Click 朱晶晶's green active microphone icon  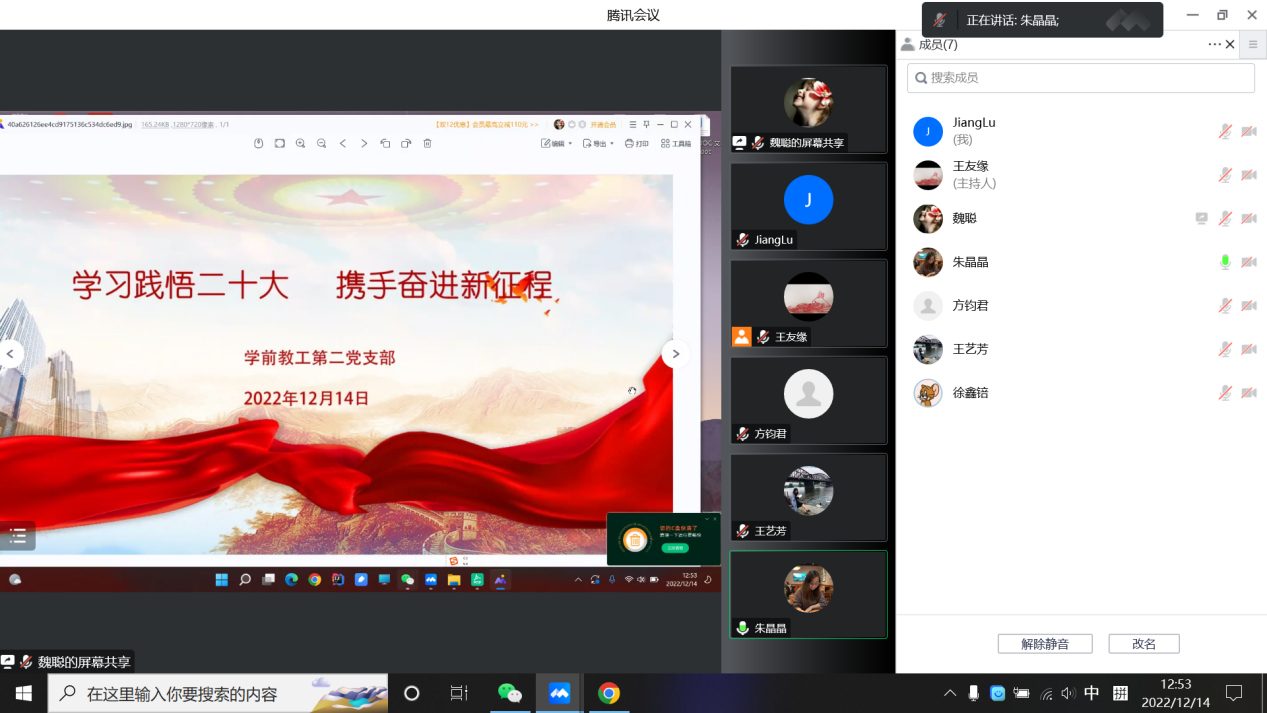click(x=1225, y=262)
